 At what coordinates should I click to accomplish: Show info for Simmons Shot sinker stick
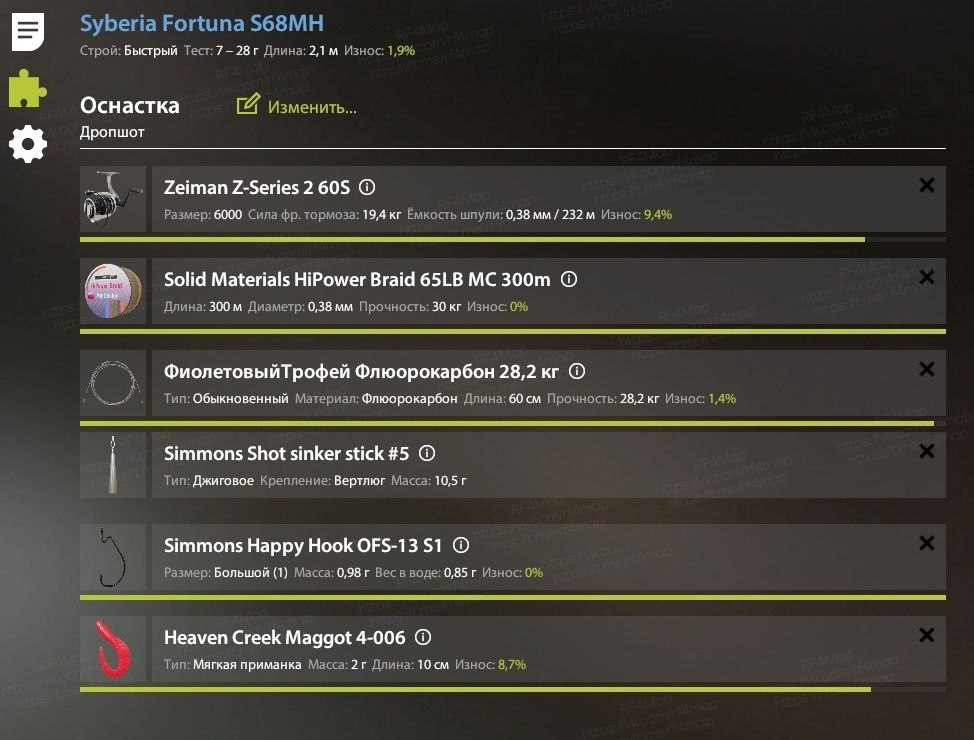point(427,453)
